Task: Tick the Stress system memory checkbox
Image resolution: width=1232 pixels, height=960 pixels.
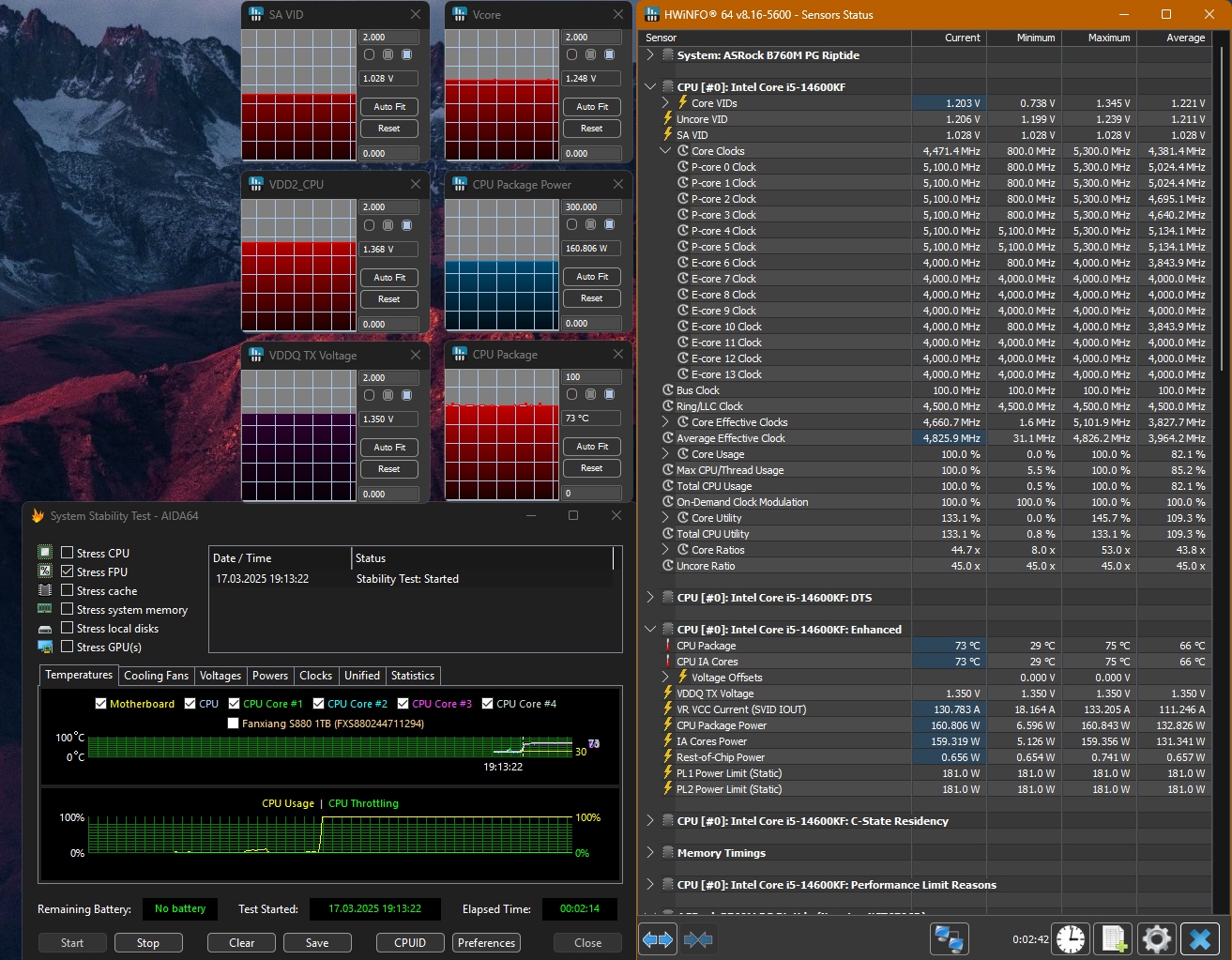Action: tap(68, 609)
